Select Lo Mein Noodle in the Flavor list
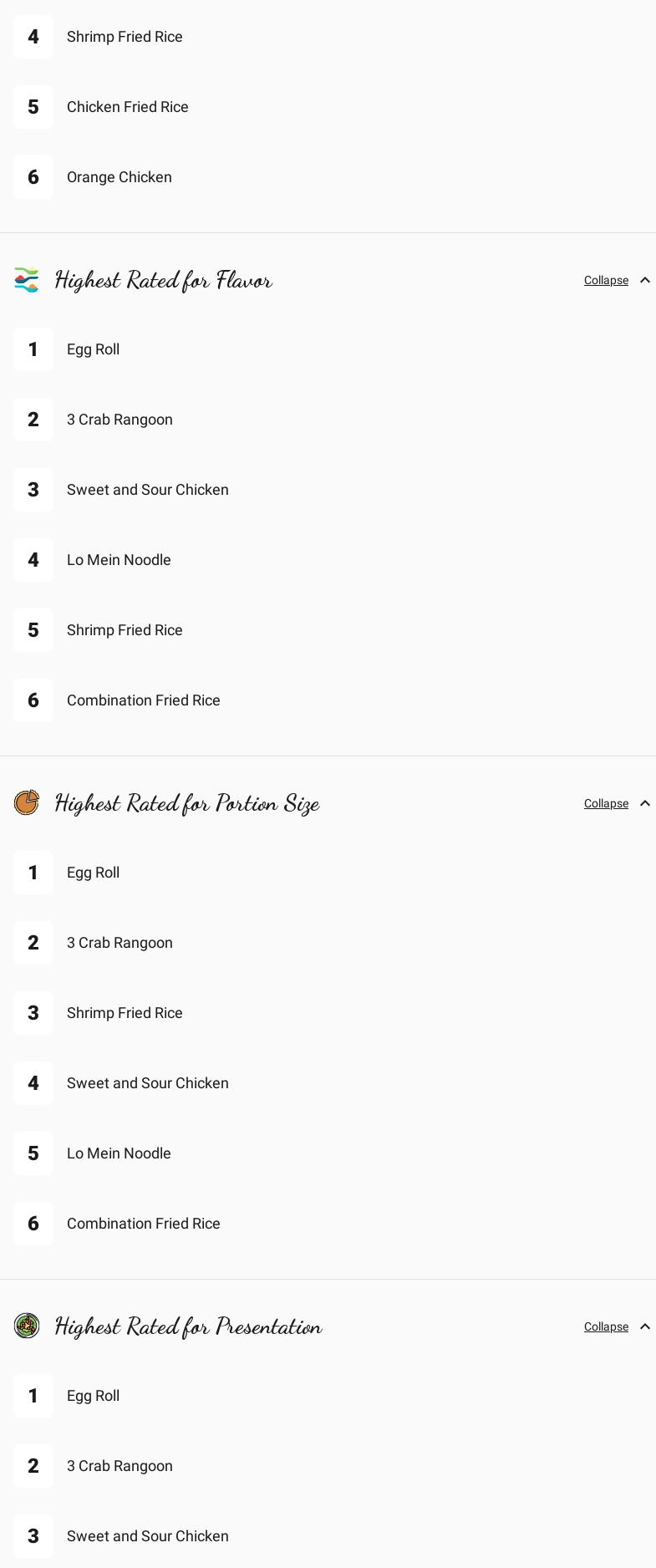Image resolution: width=656 pixels, height=1568 pixels. [119, 560]
